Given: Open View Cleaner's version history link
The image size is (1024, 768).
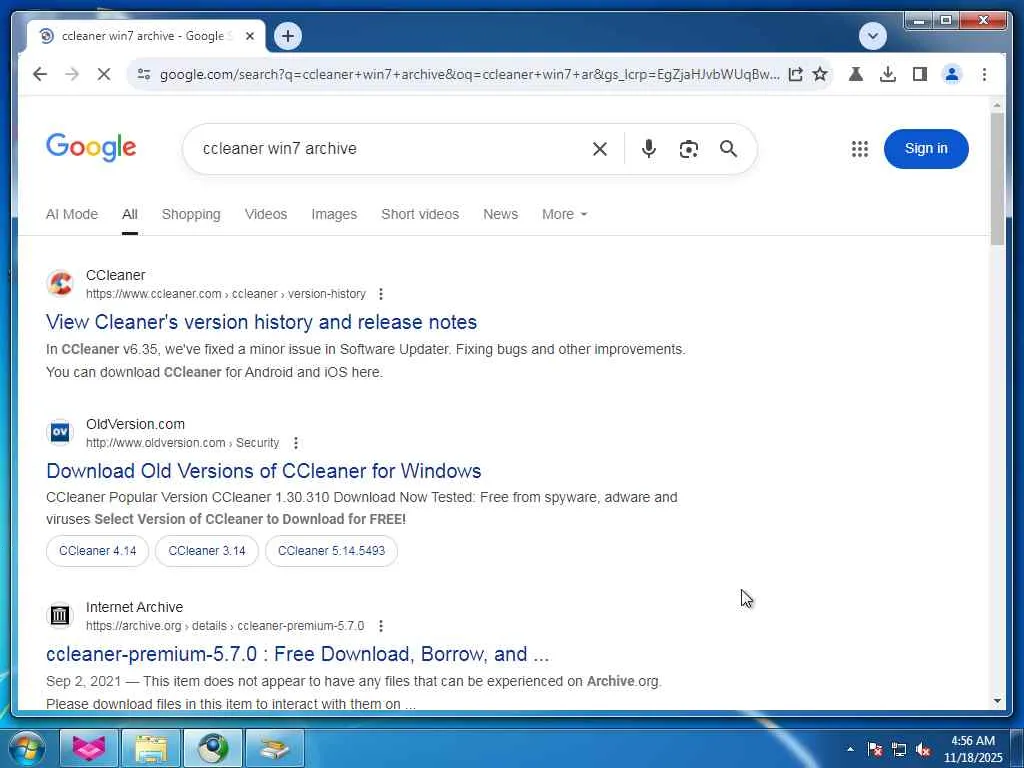Looking at the screenshot, I should pyautogui.click(x=261, y=322).
